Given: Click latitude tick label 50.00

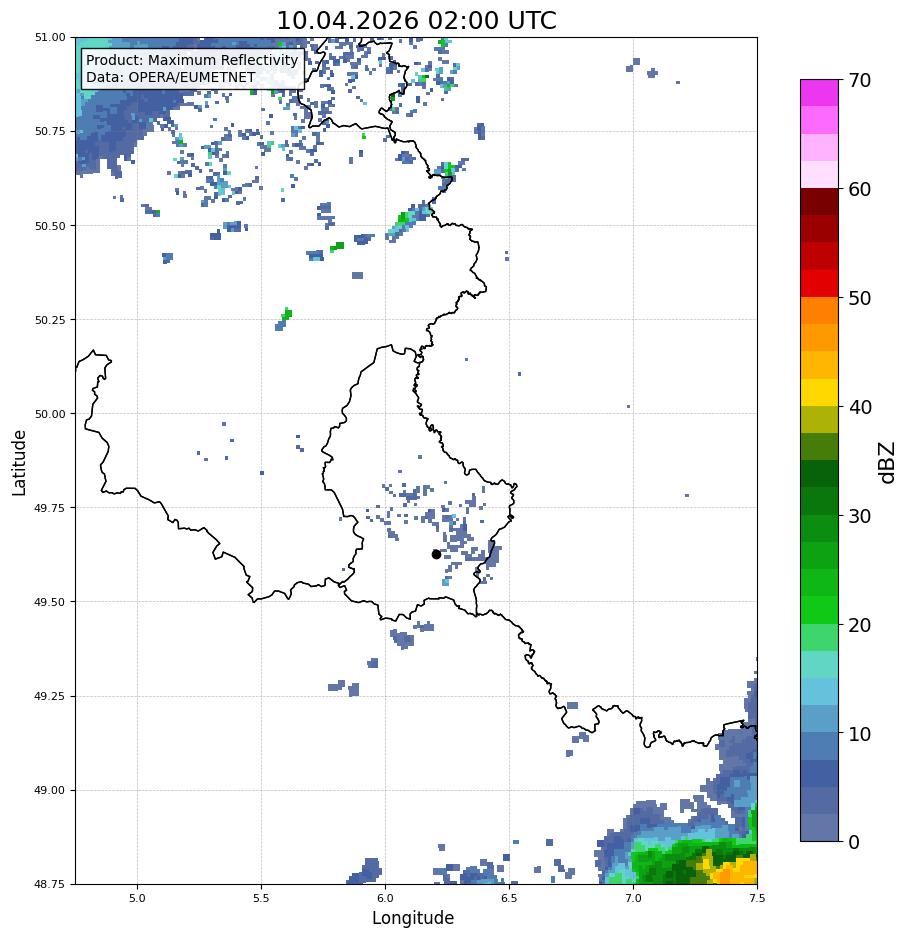Looking at the screenshot, I should pyautogui.click(x=50, y=414).
